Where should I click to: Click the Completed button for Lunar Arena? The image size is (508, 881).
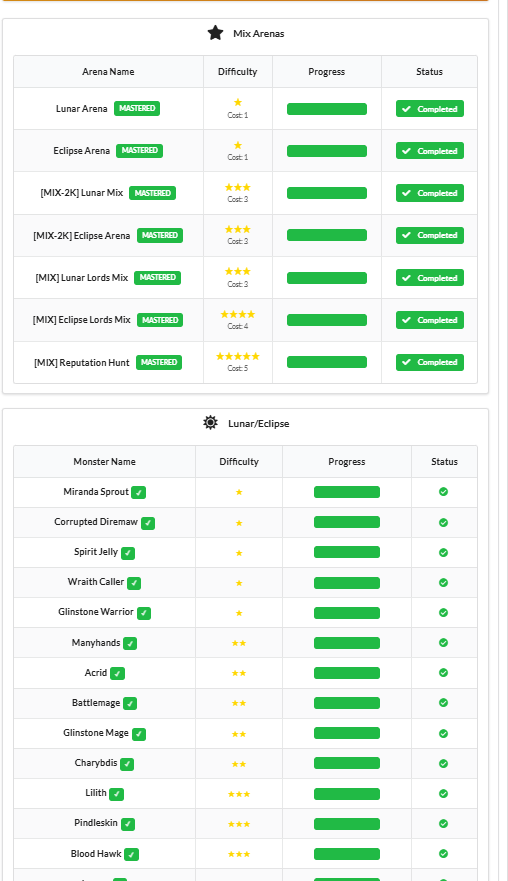tap(430, 109)
